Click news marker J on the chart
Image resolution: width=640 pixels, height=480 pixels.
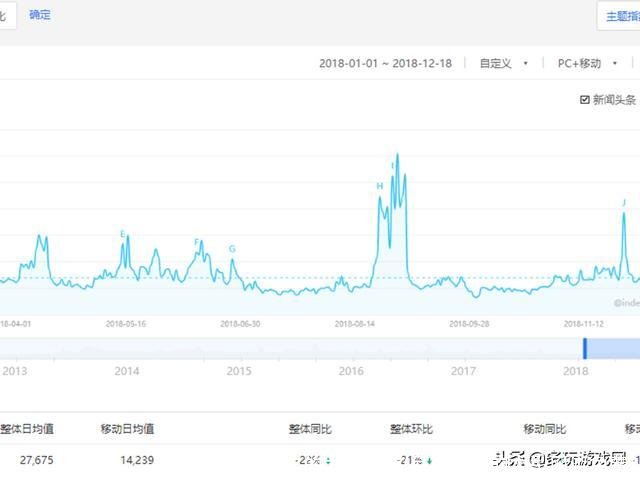(624, 202)
